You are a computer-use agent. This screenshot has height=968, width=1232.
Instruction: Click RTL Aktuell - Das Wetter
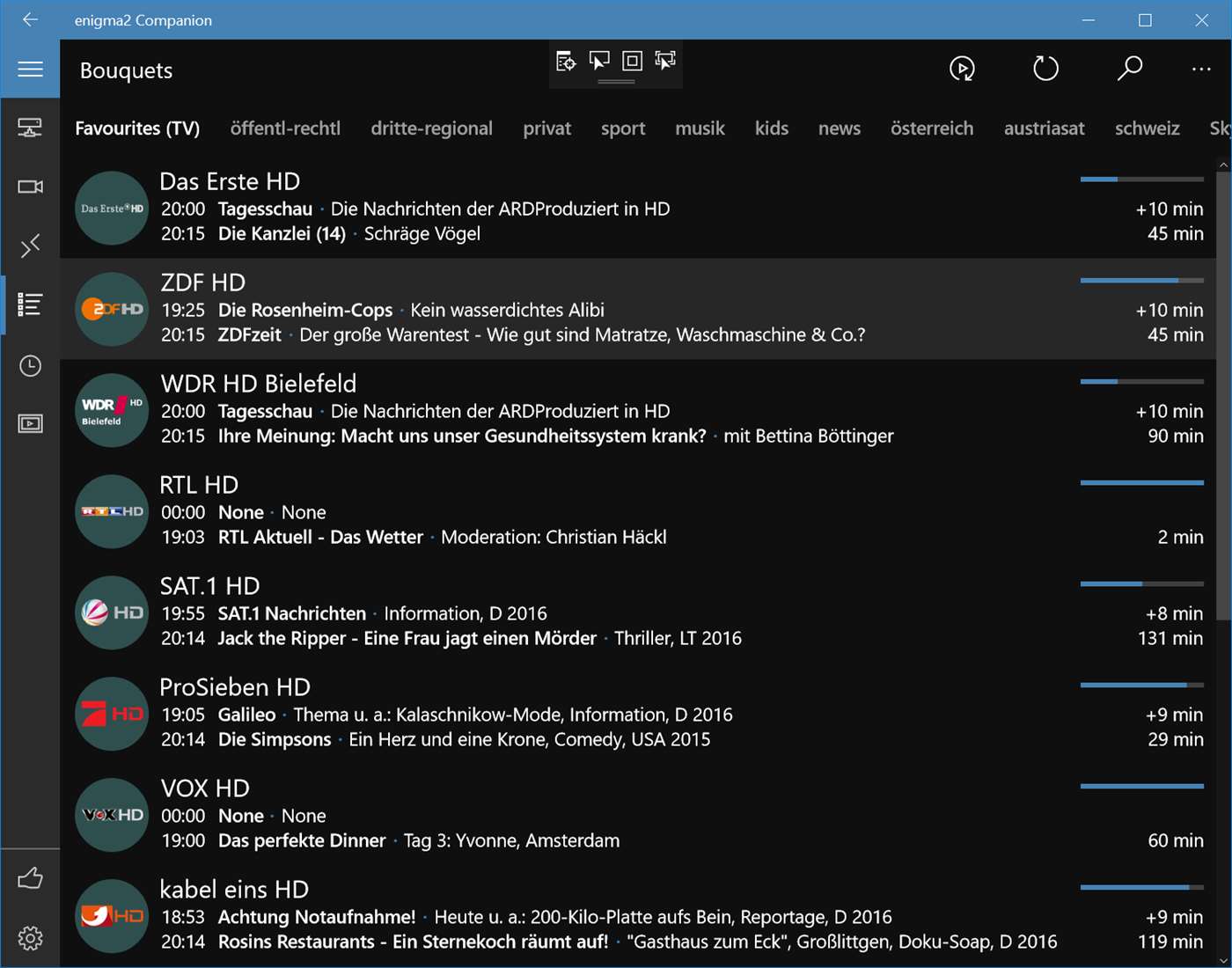tap(320, 538)
